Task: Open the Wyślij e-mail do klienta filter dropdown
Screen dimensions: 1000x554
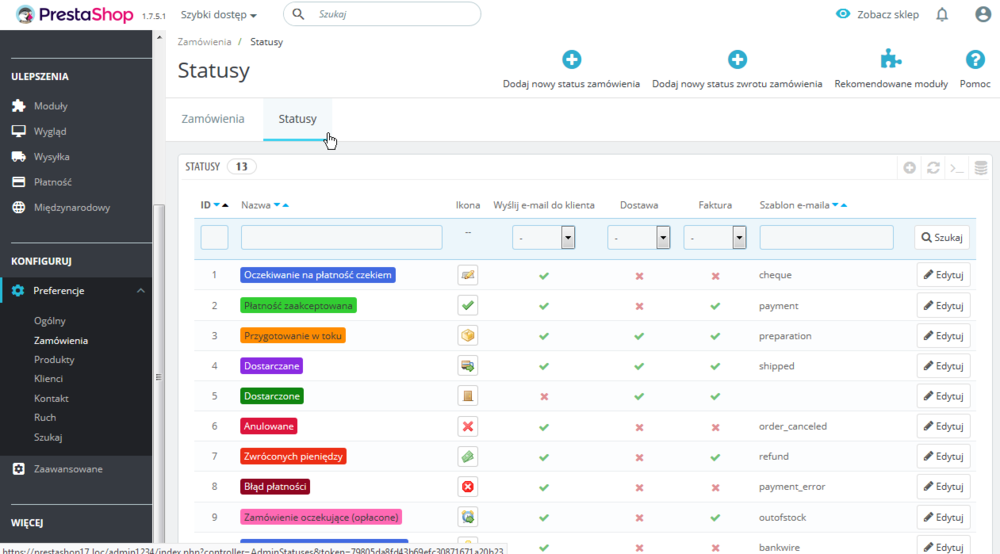Action: [x=543, y=237]
